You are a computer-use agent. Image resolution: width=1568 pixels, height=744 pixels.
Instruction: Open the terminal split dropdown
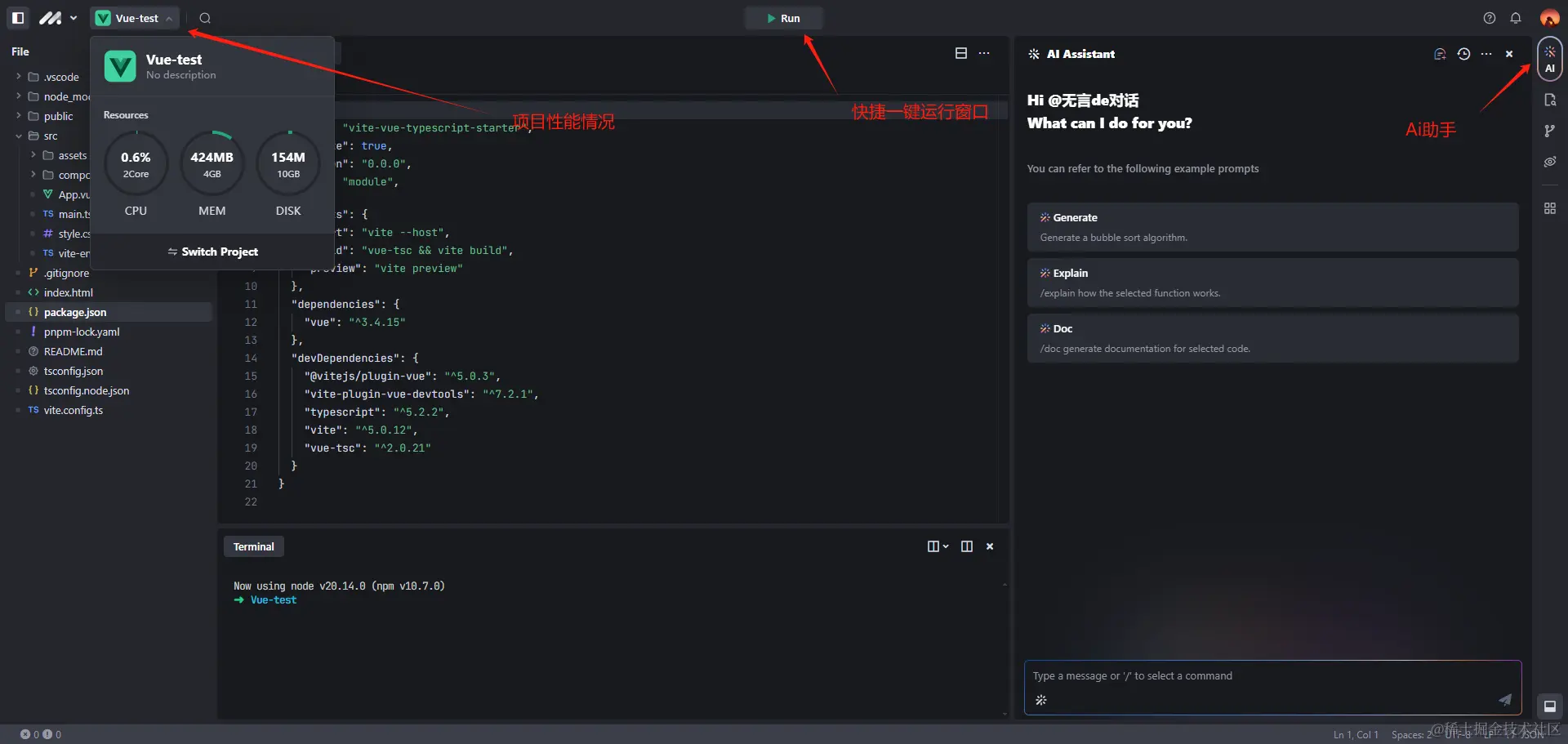938,546
